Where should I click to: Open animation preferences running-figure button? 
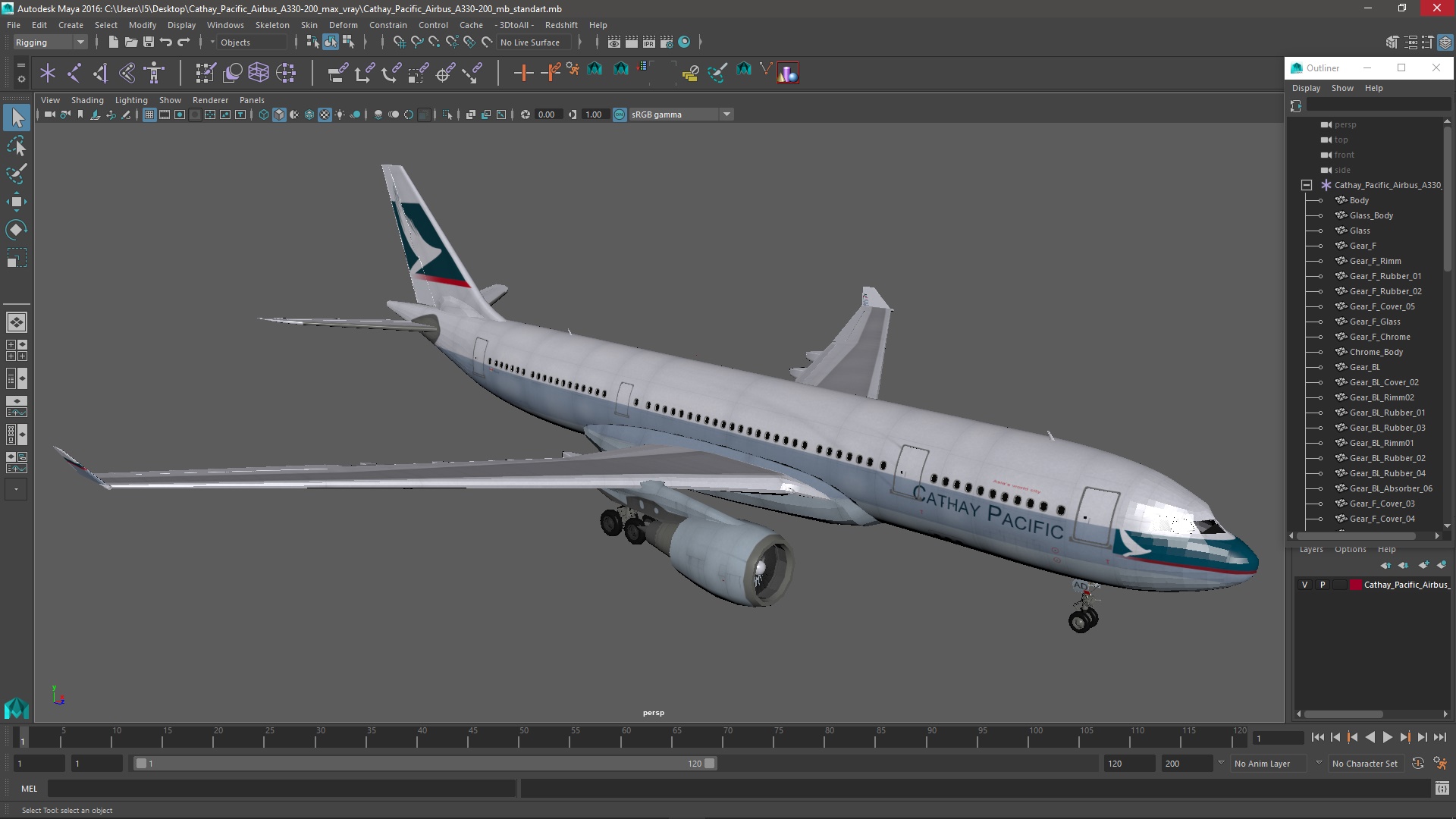pyautogui.click(x=1439, y=764)
